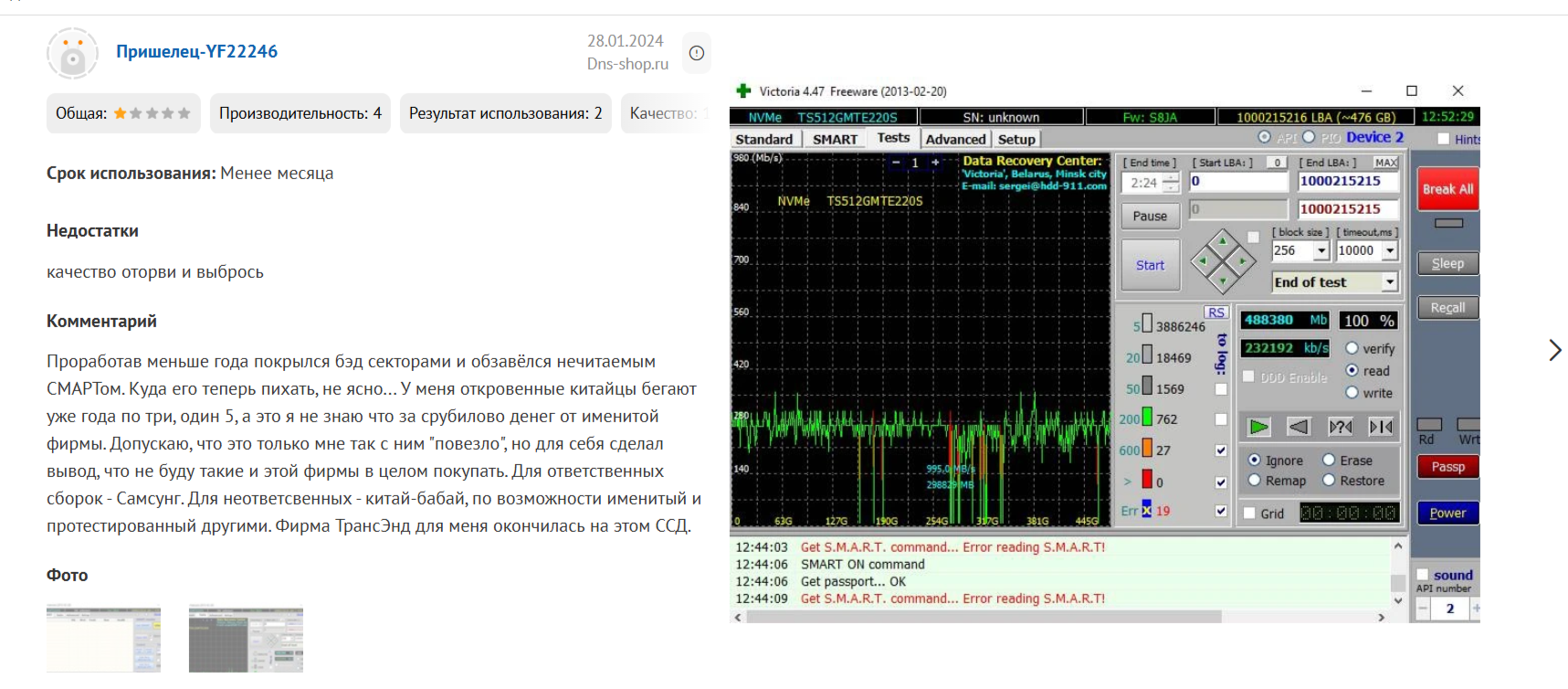
Task: Open the first review photo thumbnail
Action: tap(103, 640)
